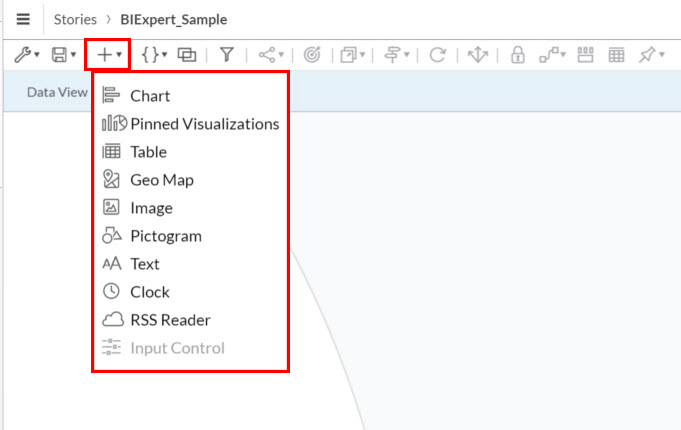Click the overlapping rectangles copy icon

187,55
